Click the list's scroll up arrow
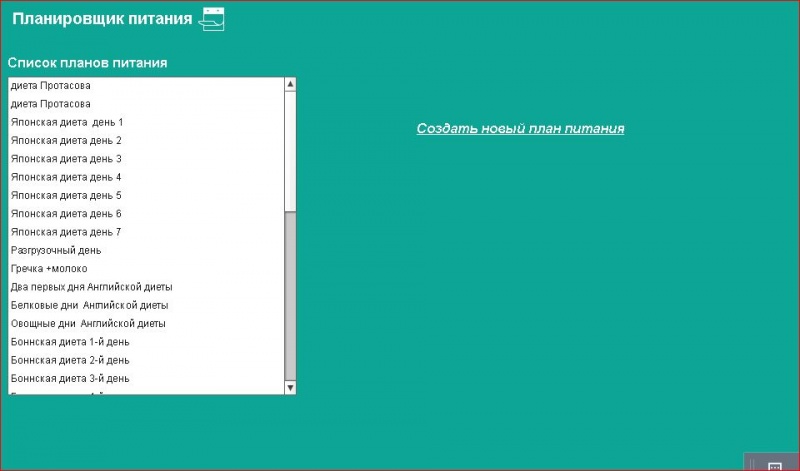Screen dimensions: 800x471 (290, 85)
